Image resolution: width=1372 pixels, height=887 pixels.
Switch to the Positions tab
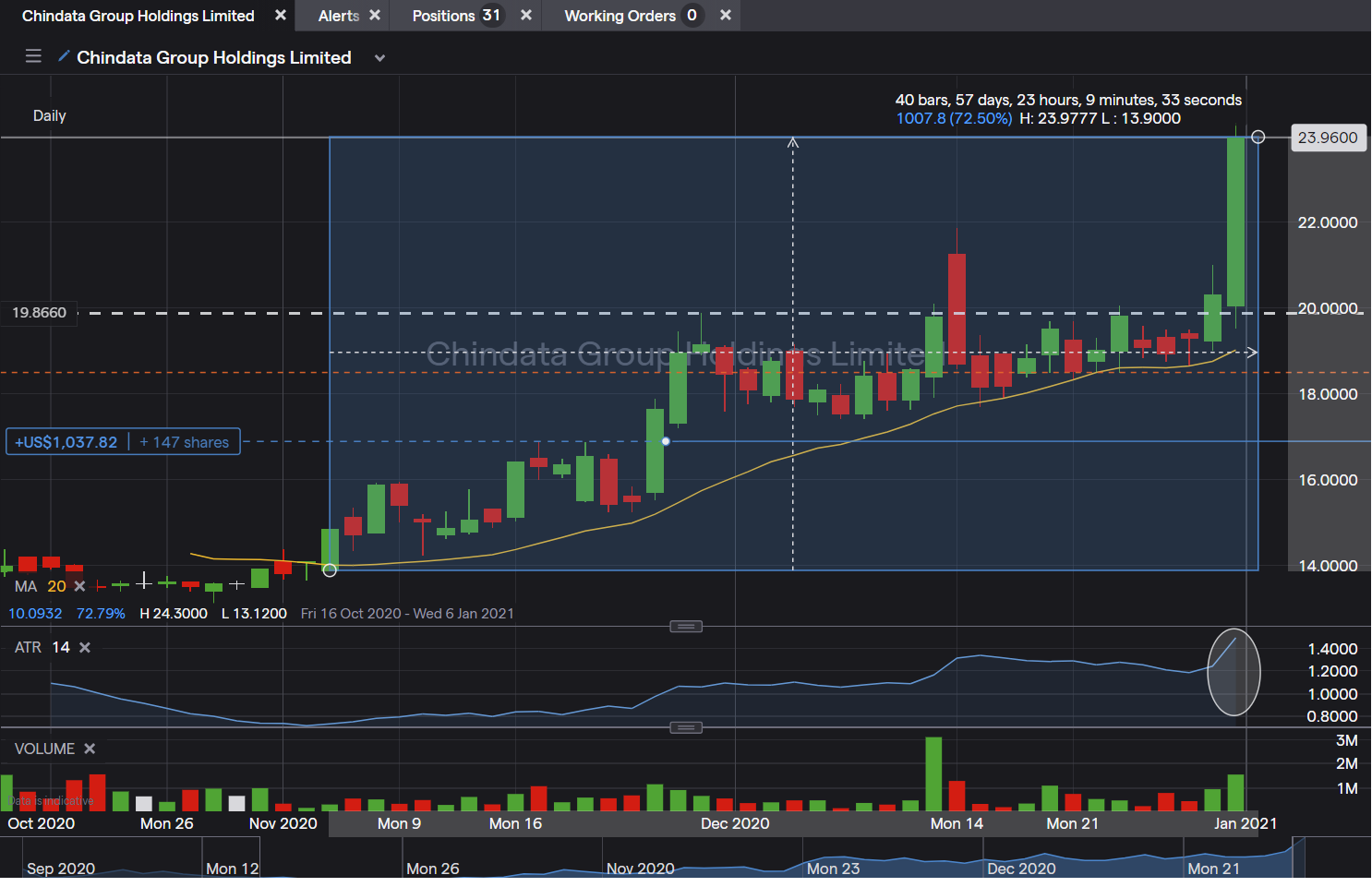(x=443, y=16)
